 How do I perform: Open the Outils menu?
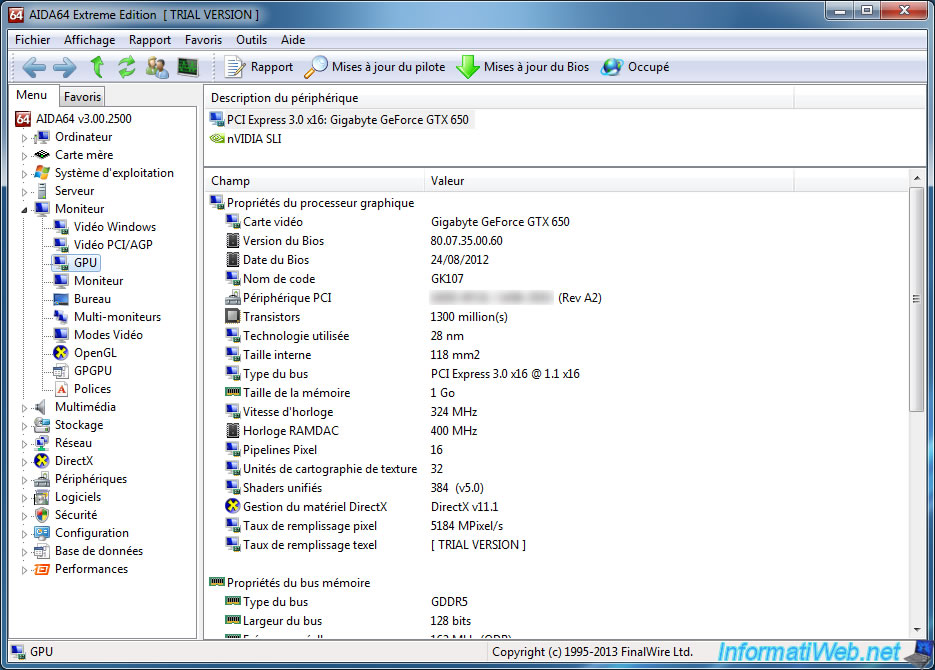pos(251,39)
